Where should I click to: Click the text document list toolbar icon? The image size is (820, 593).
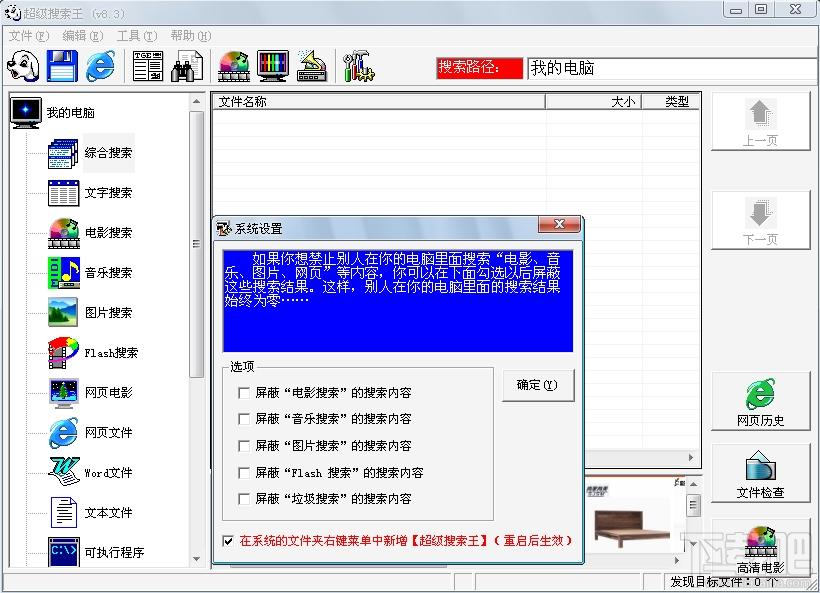(x=147, y=66)
